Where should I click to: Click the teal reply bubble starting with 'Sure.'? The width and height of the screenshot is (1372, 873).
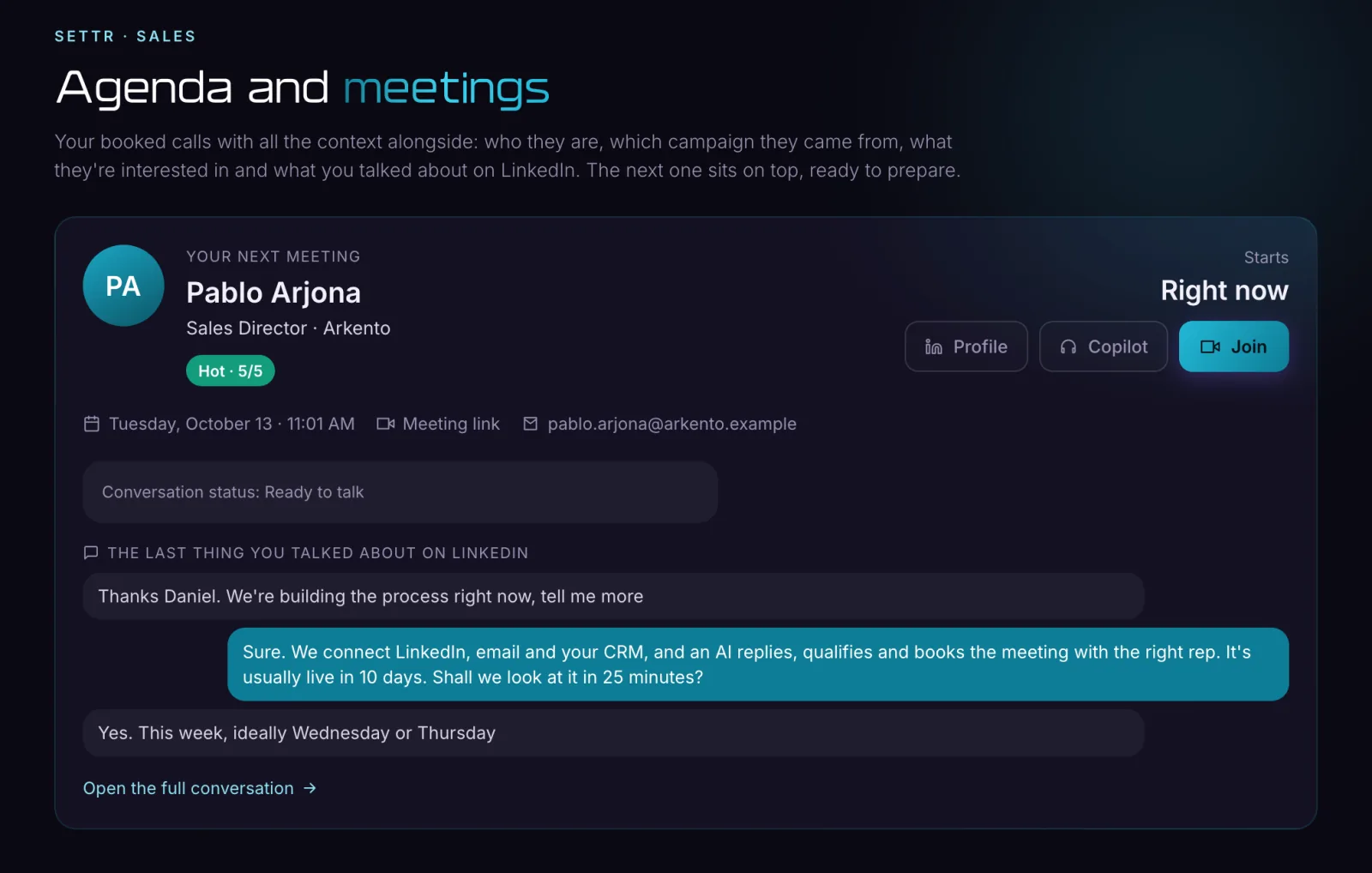pos(758,665)
